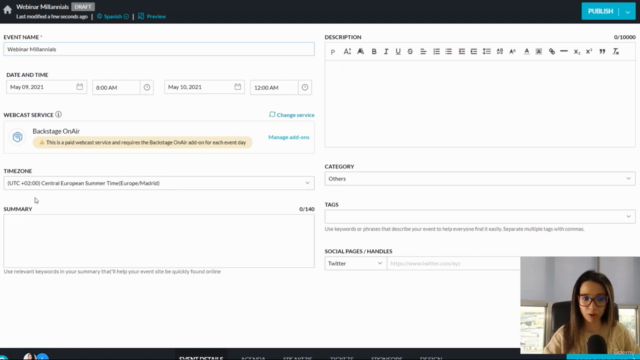Image resolution: width=640 pixels, height=360 pixels.
Task: Go to the home icon
Action: [x=7, y=10]
